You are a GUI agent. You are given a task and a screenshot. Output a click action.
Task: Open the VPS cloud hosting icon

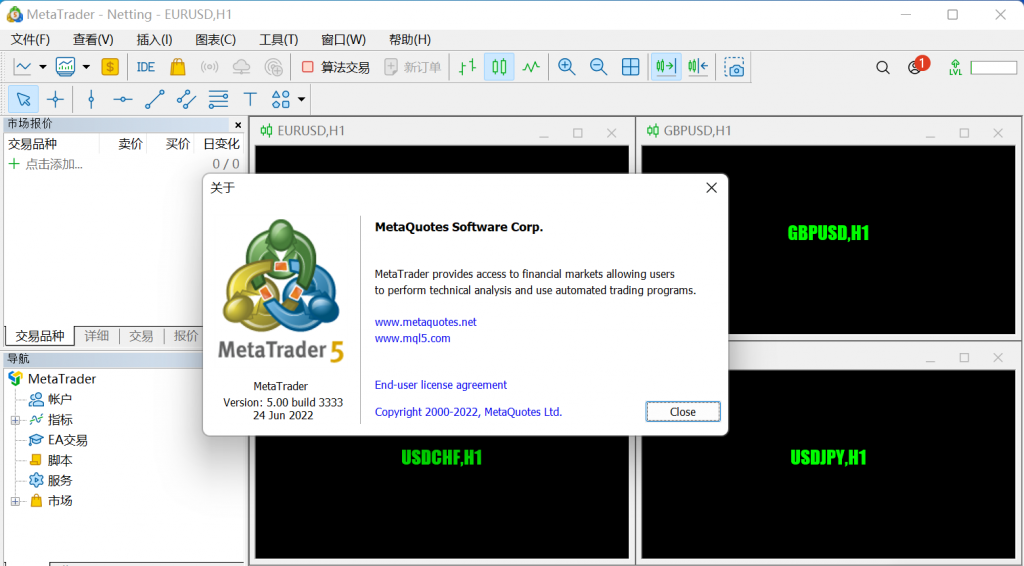point(242,67)
